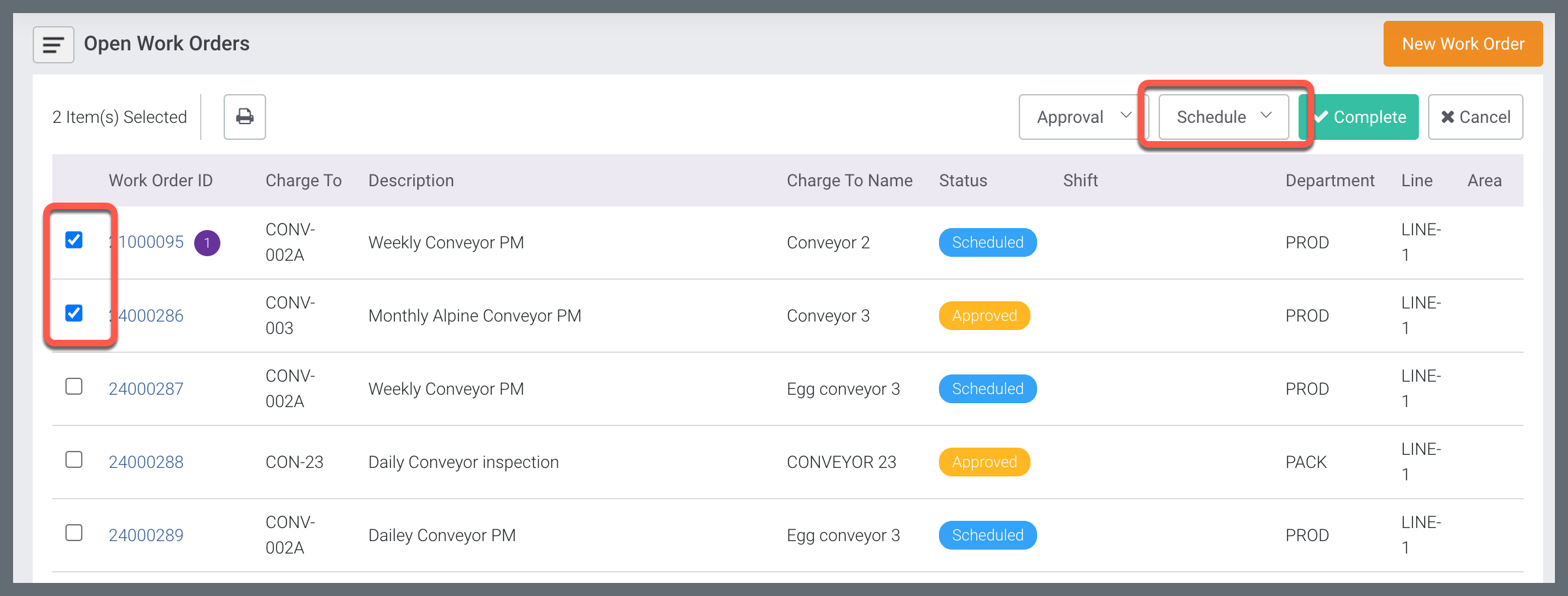This screenshot has width=1568, height=596.
Task: Click the Dailey Conveyor PM description
Action: 442,535
